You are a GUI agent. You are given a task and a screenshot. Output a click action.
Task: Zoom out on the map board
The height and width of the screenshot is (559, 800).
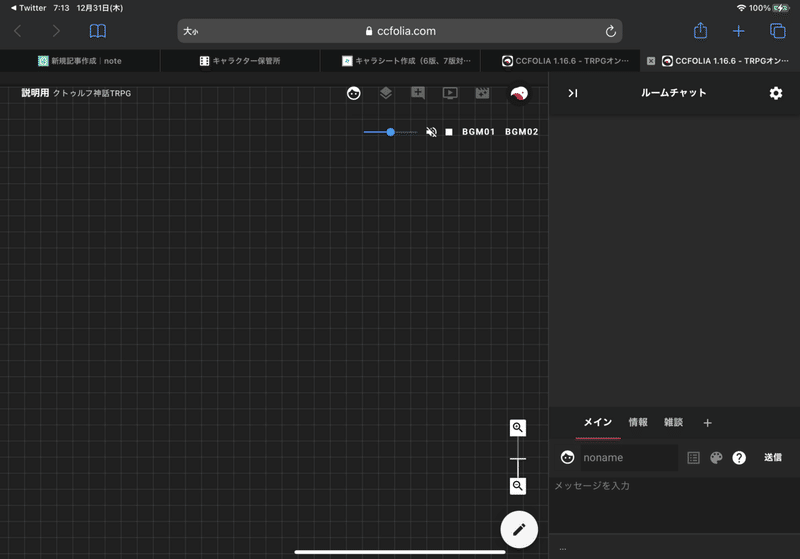pyautogui.click(x=518, y=486)
